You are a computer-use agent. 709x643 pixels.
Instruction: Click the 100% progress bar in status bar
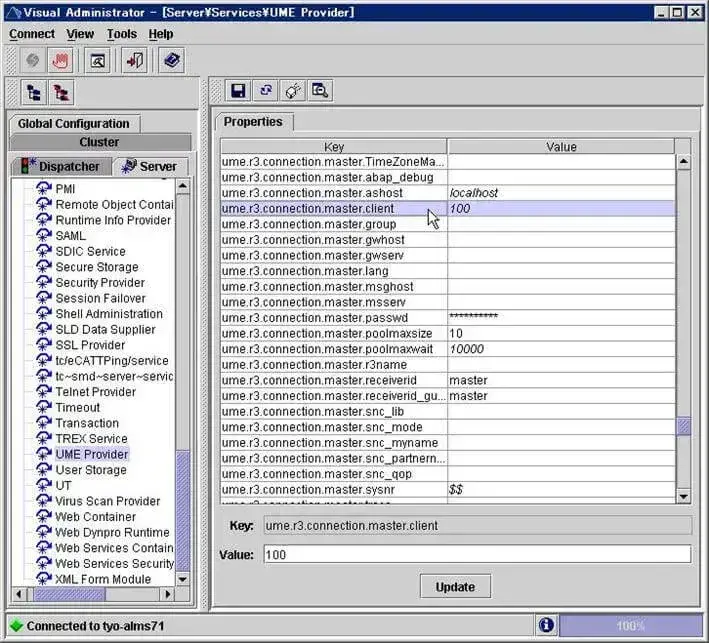[x=630, y=625]
